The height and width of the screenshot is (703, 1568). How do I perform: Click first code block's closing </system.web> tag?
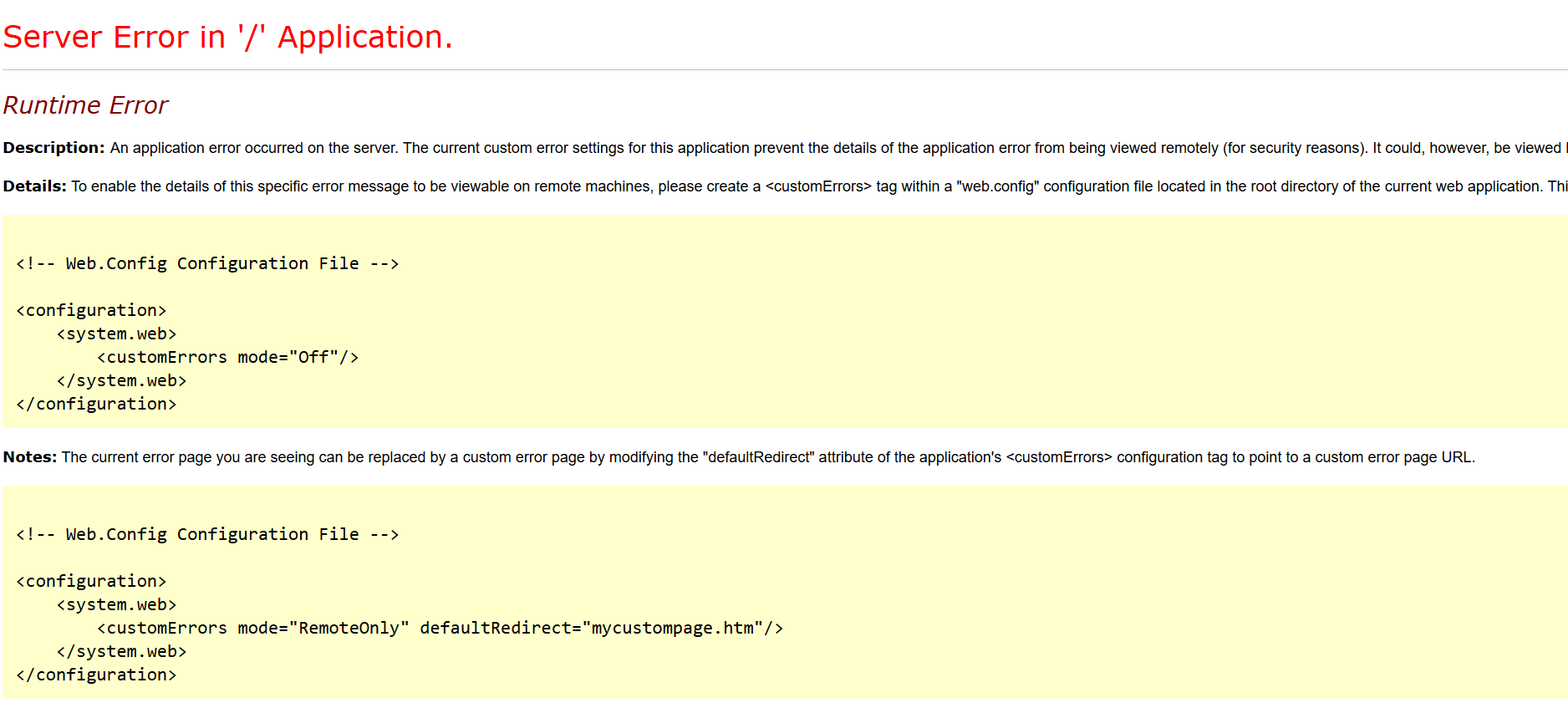[122, 380]
